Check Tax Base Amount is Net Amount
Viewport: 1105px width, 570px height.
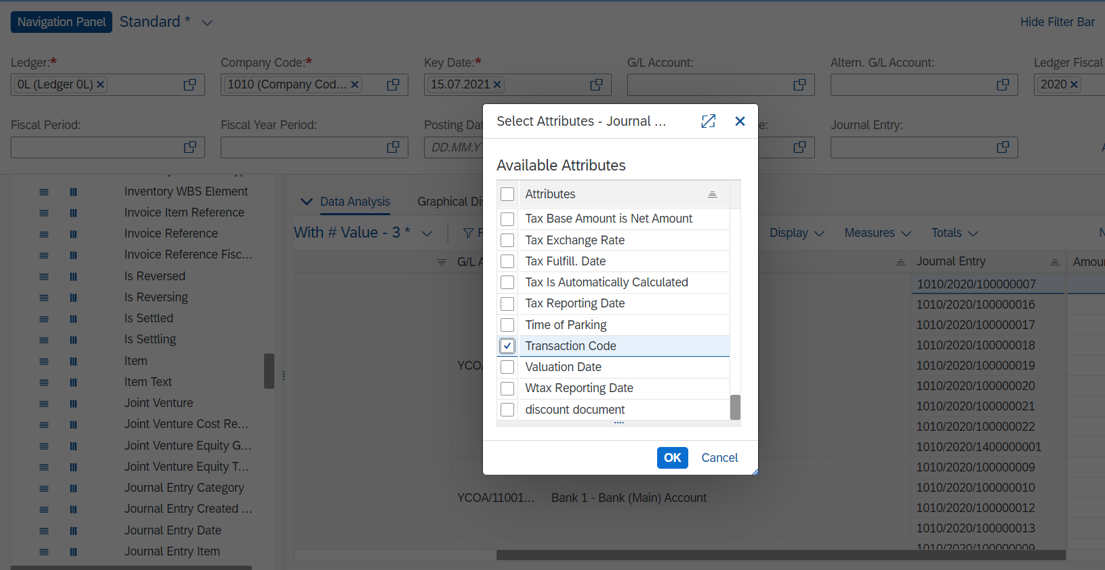click(x=507, y=219)
